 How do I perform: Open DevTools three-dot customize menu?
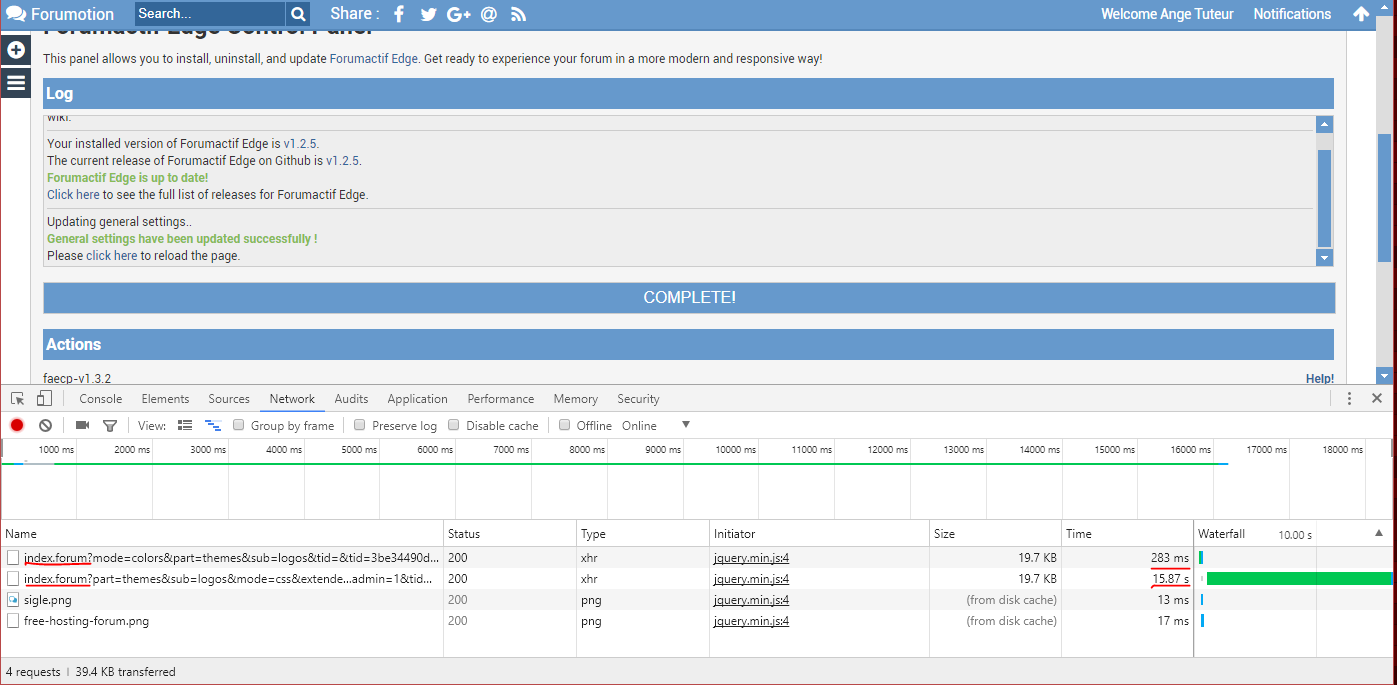(x=1349, y=398)
